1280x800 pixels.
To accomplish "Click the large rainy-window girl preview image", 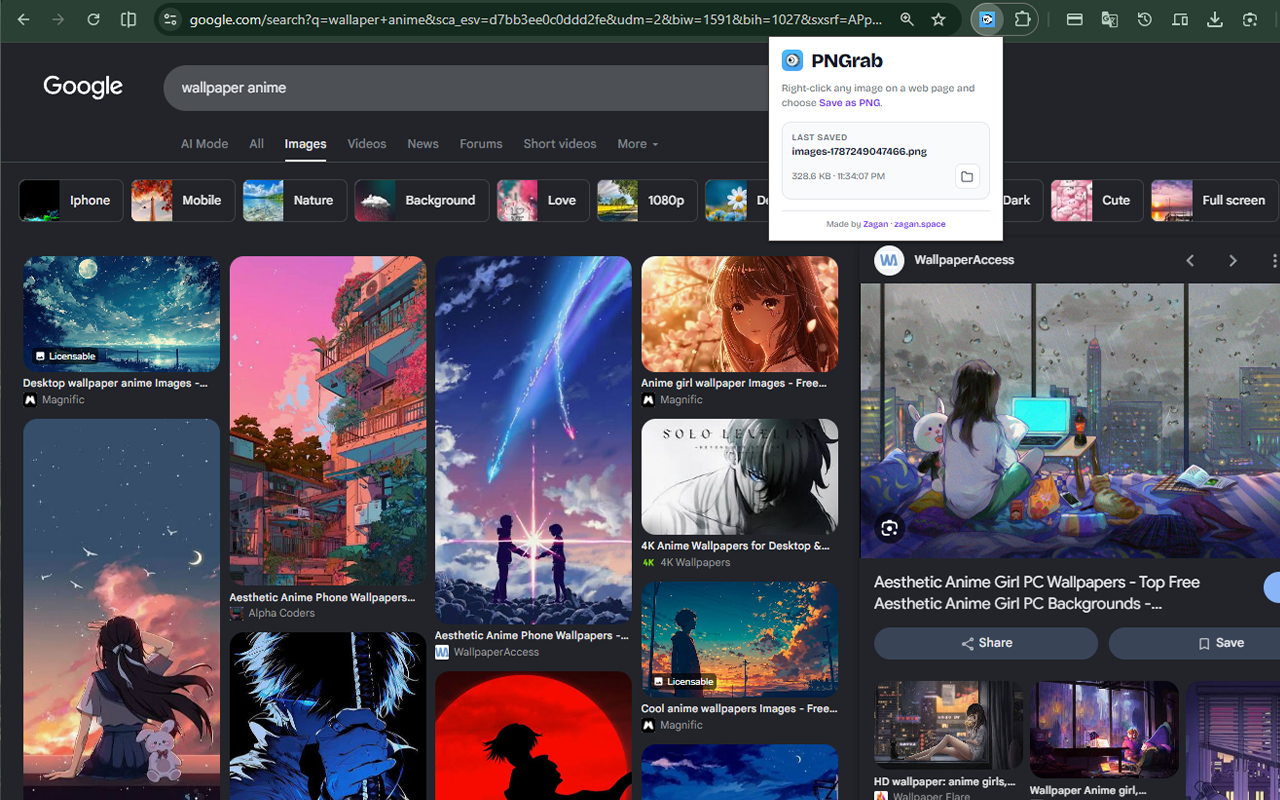I will (1070, 421).
